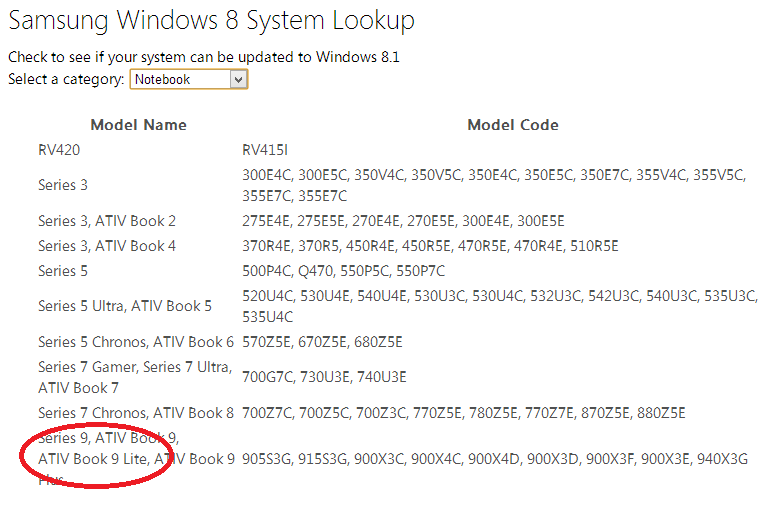
Task: Select the 'Select a category:' label
Action: [66, 79]
